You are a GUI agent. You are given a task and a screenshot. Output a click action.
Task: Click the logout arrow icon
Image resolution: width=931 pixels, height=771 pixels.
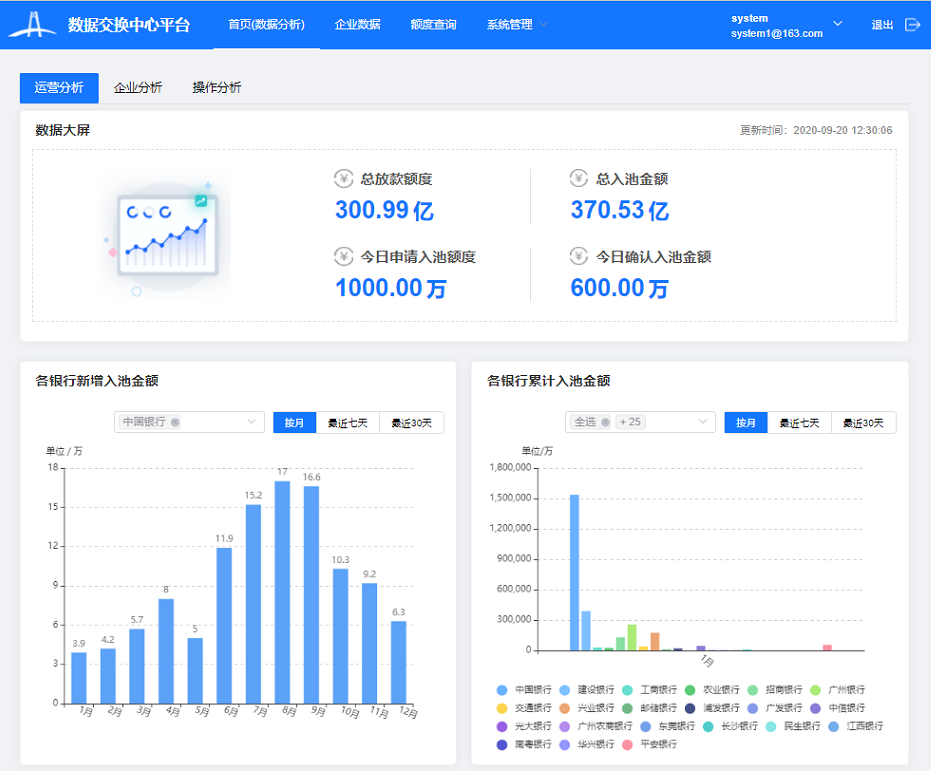(x=912, y=25)
